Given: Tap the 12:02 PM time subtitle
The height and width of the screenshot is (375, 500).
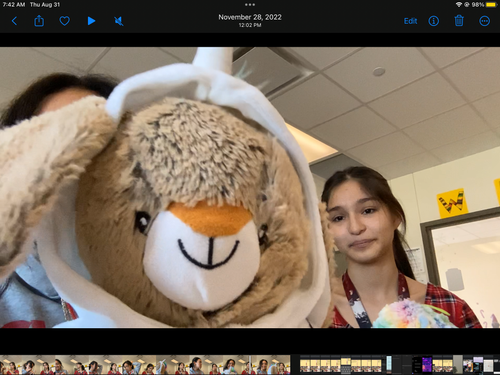Looking at the screenshot, I should tap(250, 25).
